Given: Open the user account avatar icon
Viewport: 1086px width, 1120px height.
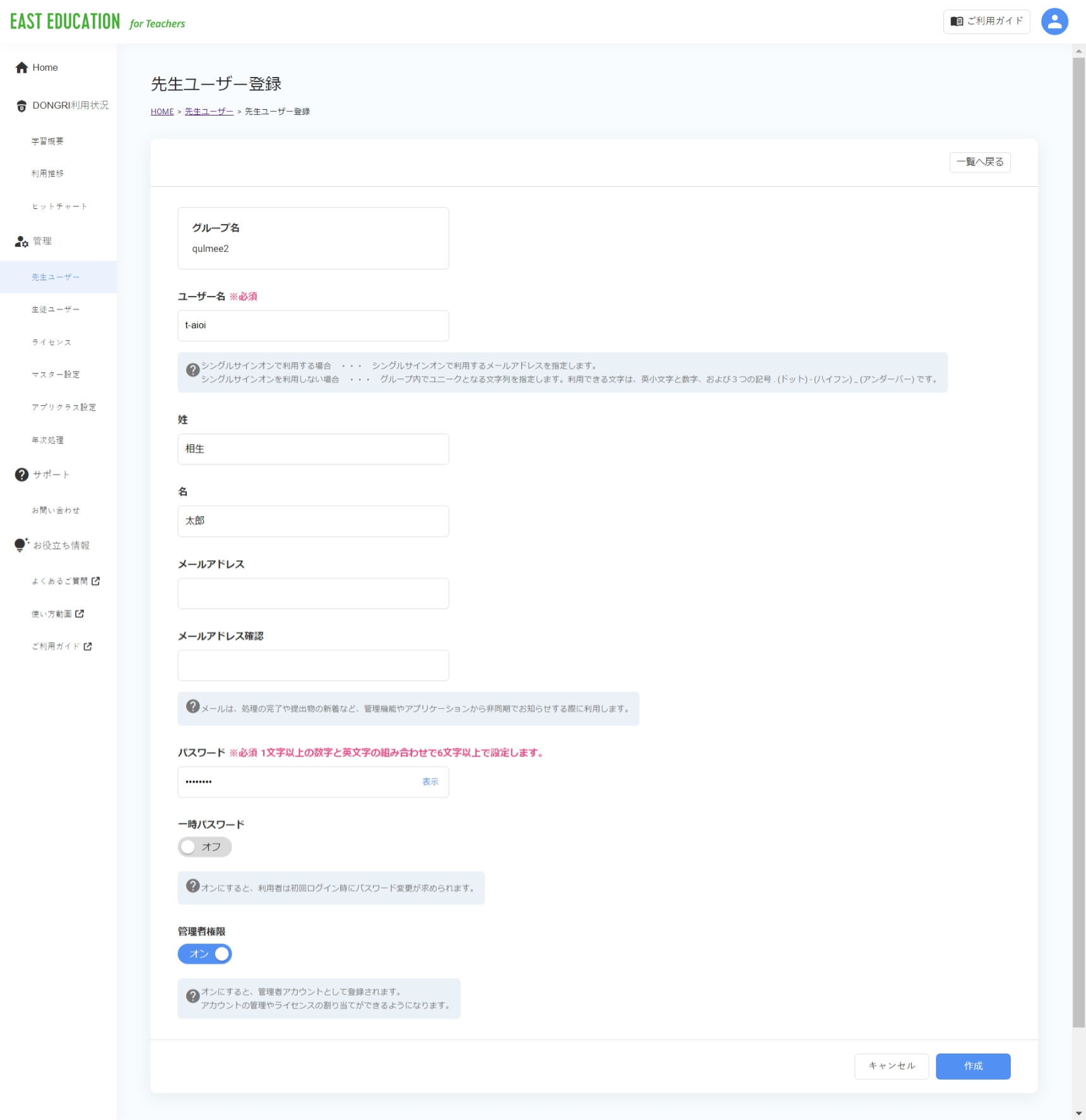Looking at the screenshot, I should (1054, 21).
